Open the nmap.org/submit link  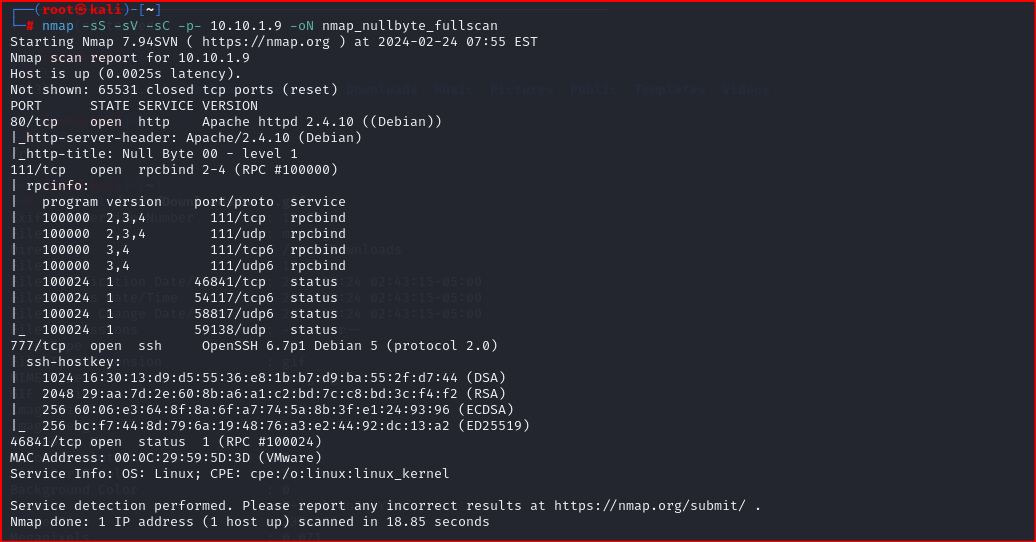(x=649, y=506)
